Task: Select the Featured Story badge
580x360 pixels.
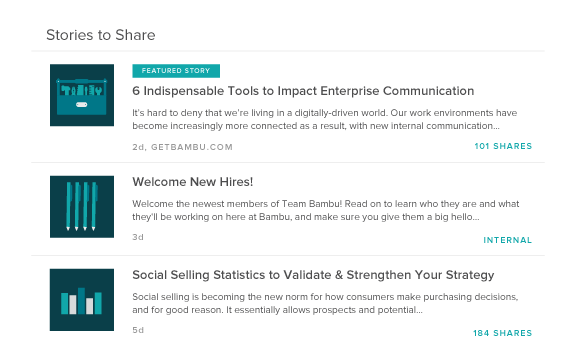Action: [176, 71]
